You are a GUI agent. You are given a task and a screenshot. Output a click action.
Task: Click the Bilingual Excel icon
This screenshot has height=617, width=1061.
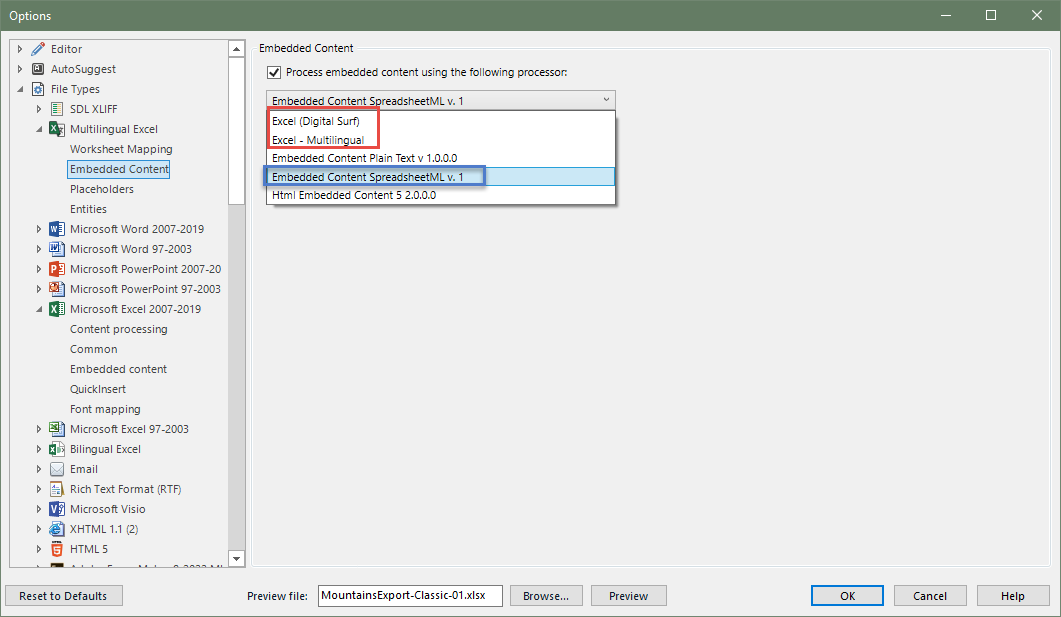click(57, 449)
